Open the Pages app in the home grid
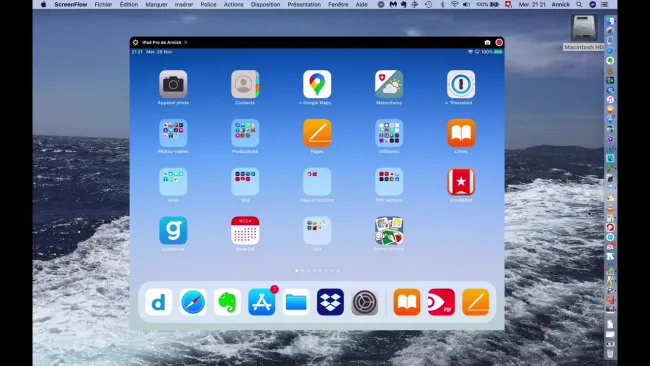Image resolution: width=650 pixels, height=366 pixels. tap(317, 133)
